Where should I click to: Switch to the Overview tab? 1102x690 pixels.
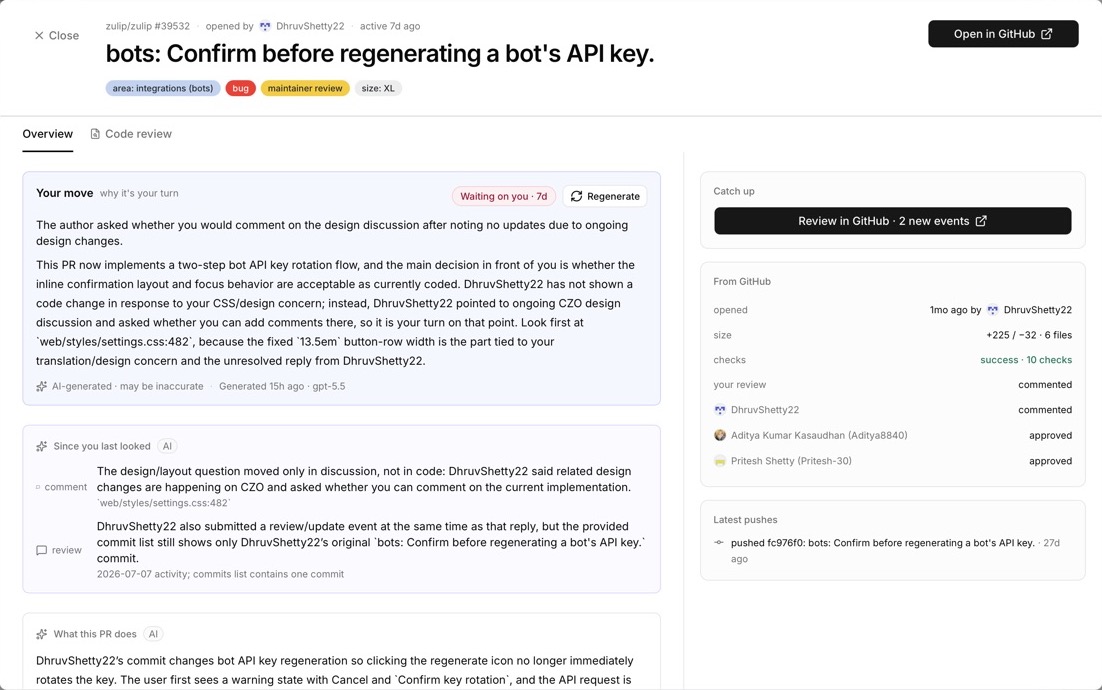coord(48,134)
